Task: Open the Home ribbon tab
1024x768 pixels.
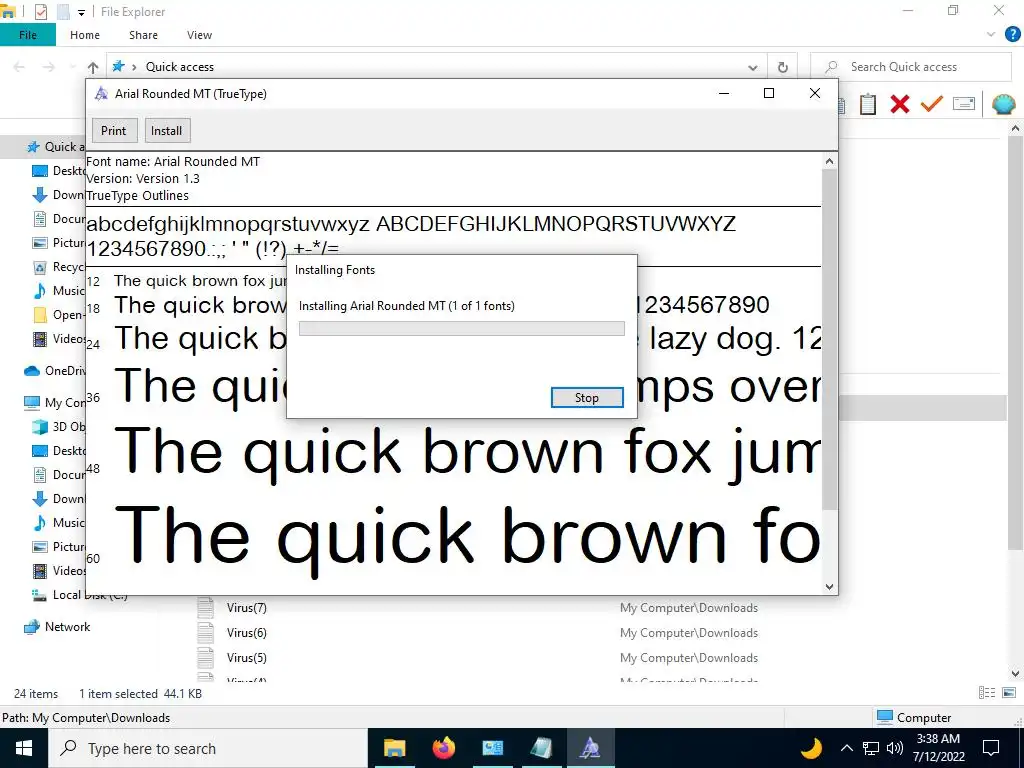Action: pos(85,35)
